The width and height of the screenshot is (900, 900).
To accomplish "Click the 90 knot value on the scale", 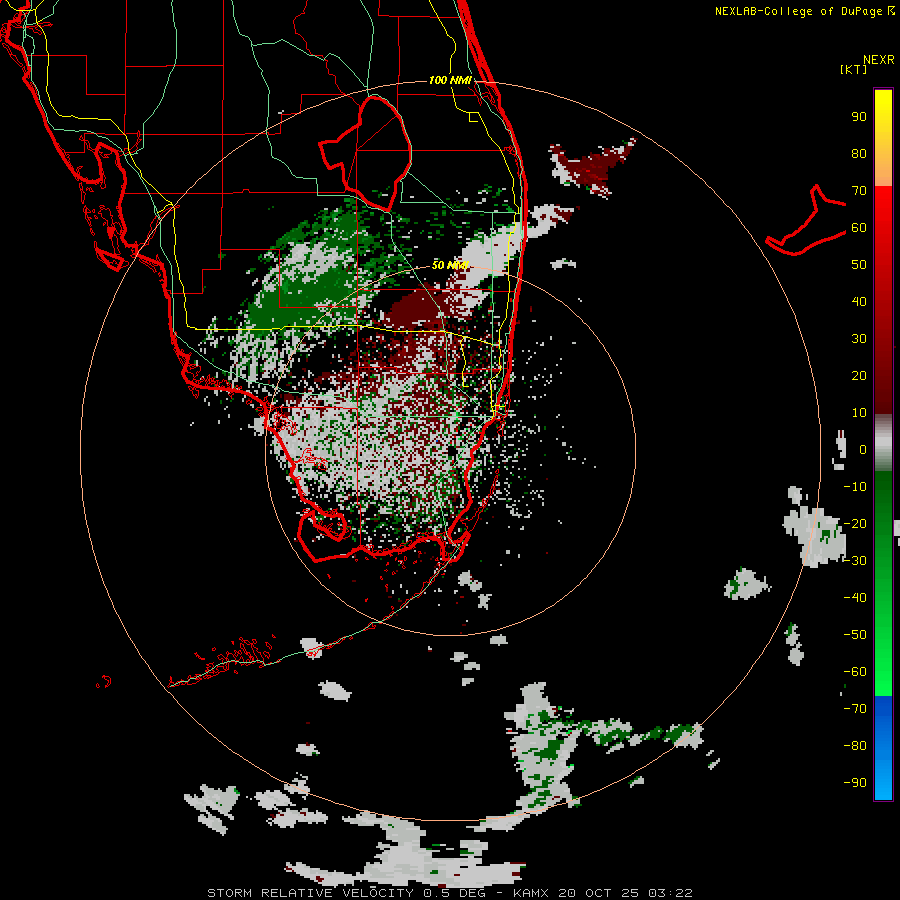I will 859,117.
